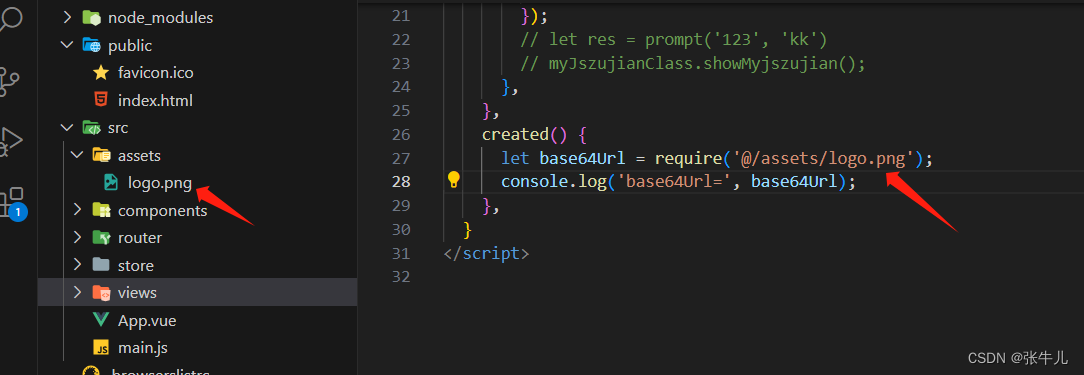Click the 'created' method name
Screen dimensions: 1084x375
coord(515,134)
